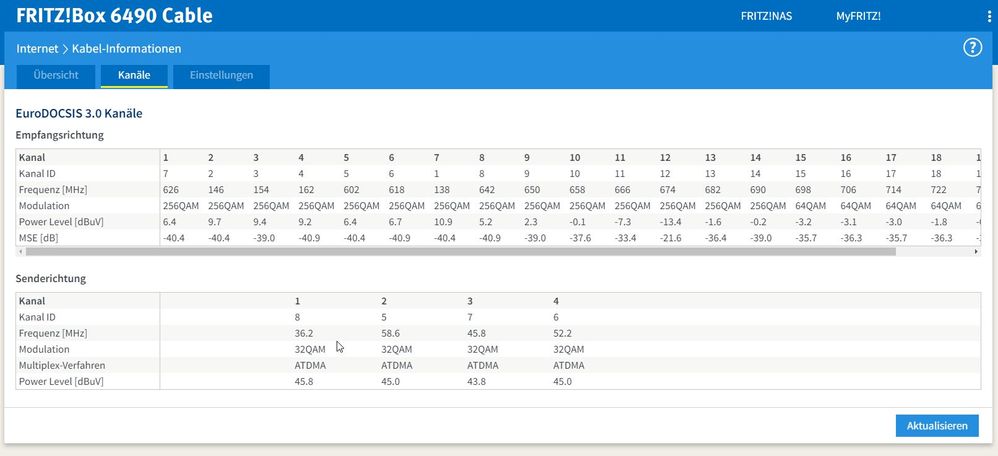The width and height of the screenshot is (998, 456).
Task: Click the downstream frequency value 154
Action: click(260, 190)
